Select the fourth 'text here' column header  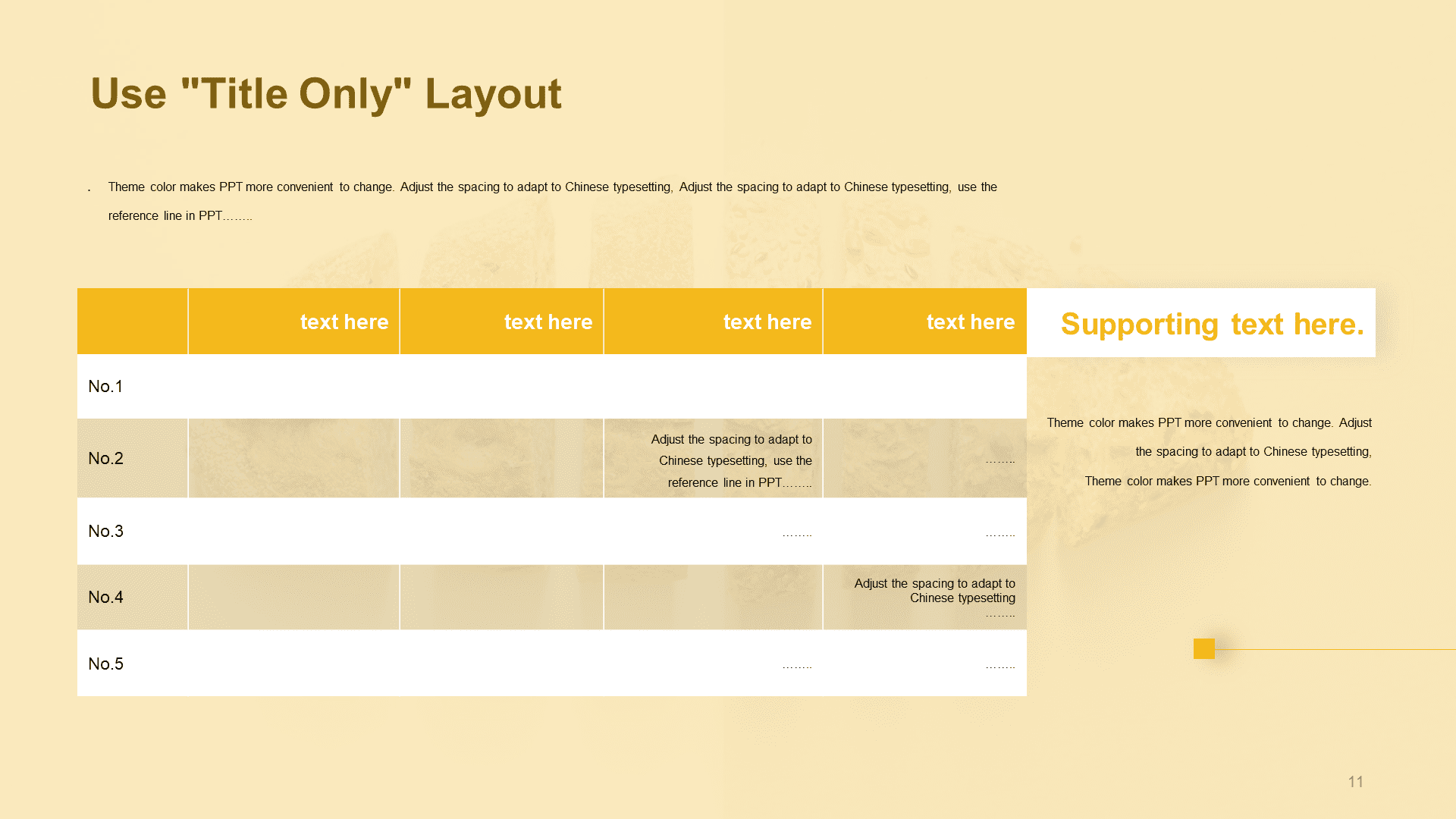(925, 322)
